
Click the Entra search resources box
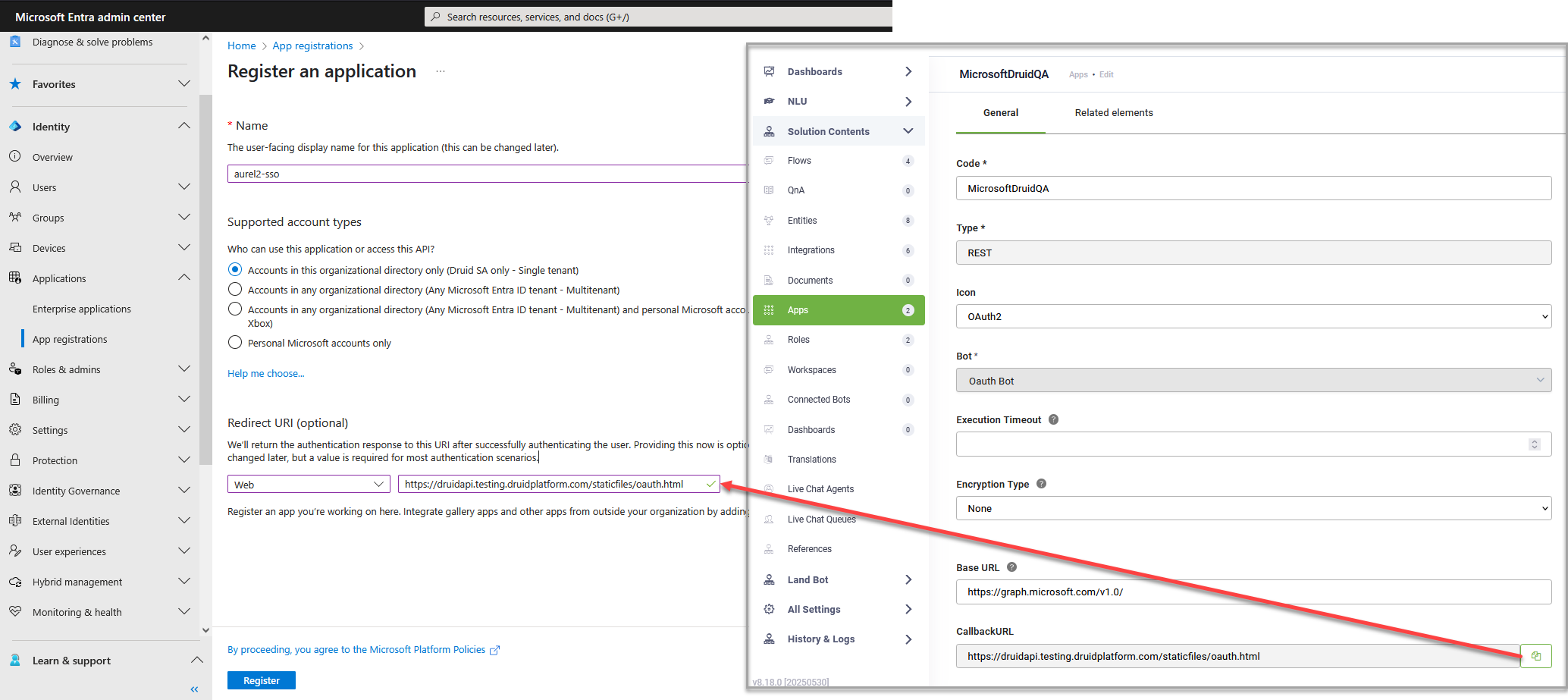(658, 17)
